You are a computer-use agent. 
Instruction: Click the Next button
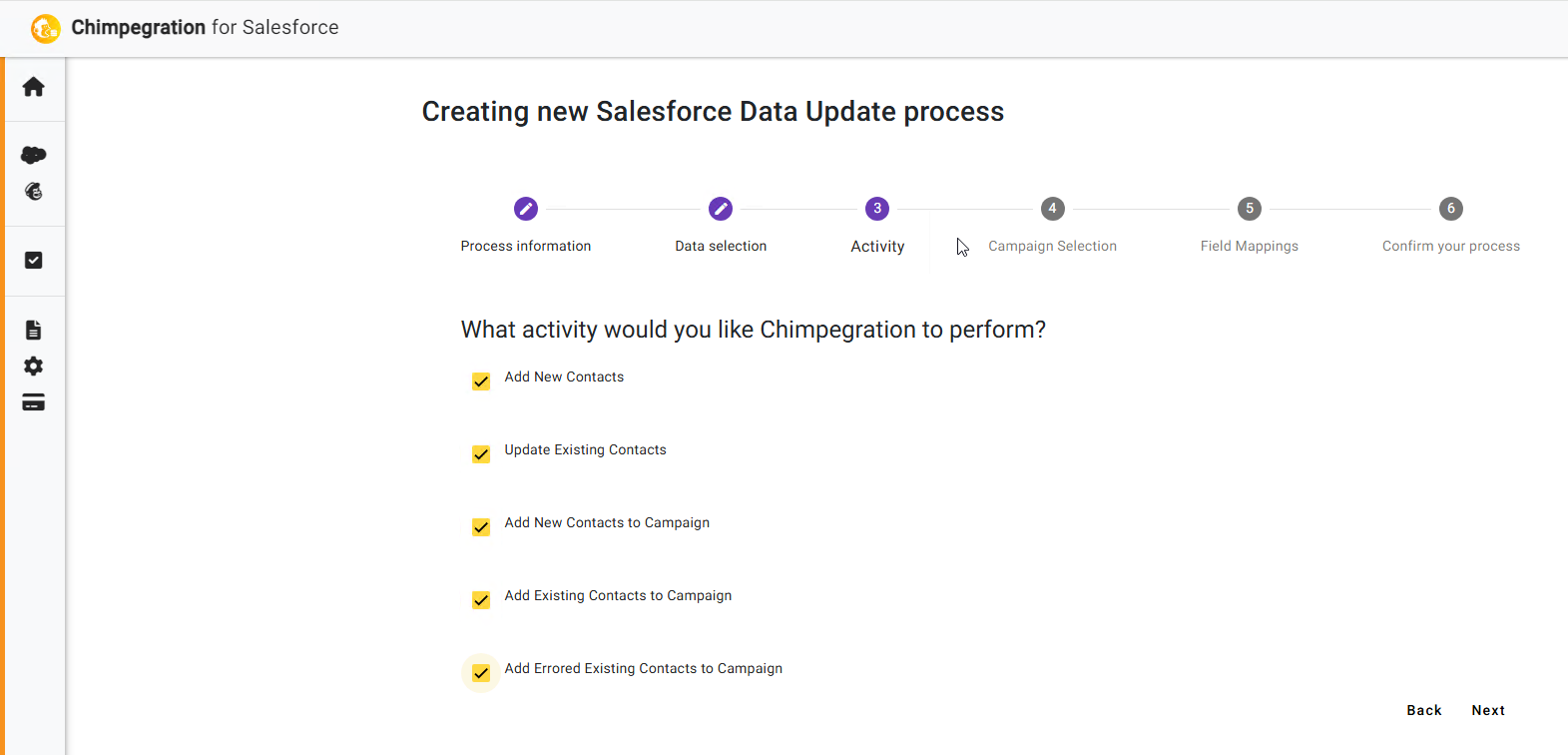click(1488, 710)
